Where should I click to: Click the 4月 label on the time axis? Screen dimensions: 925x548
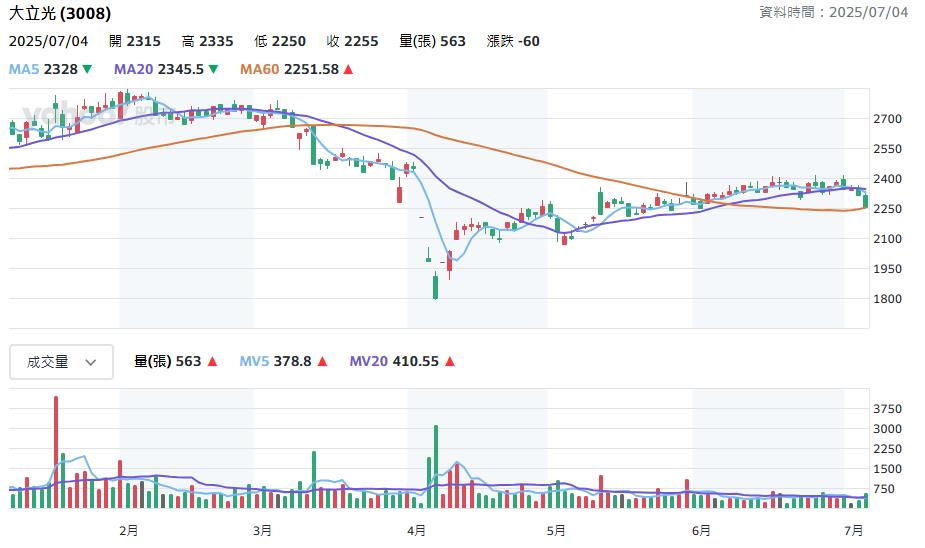416,531
